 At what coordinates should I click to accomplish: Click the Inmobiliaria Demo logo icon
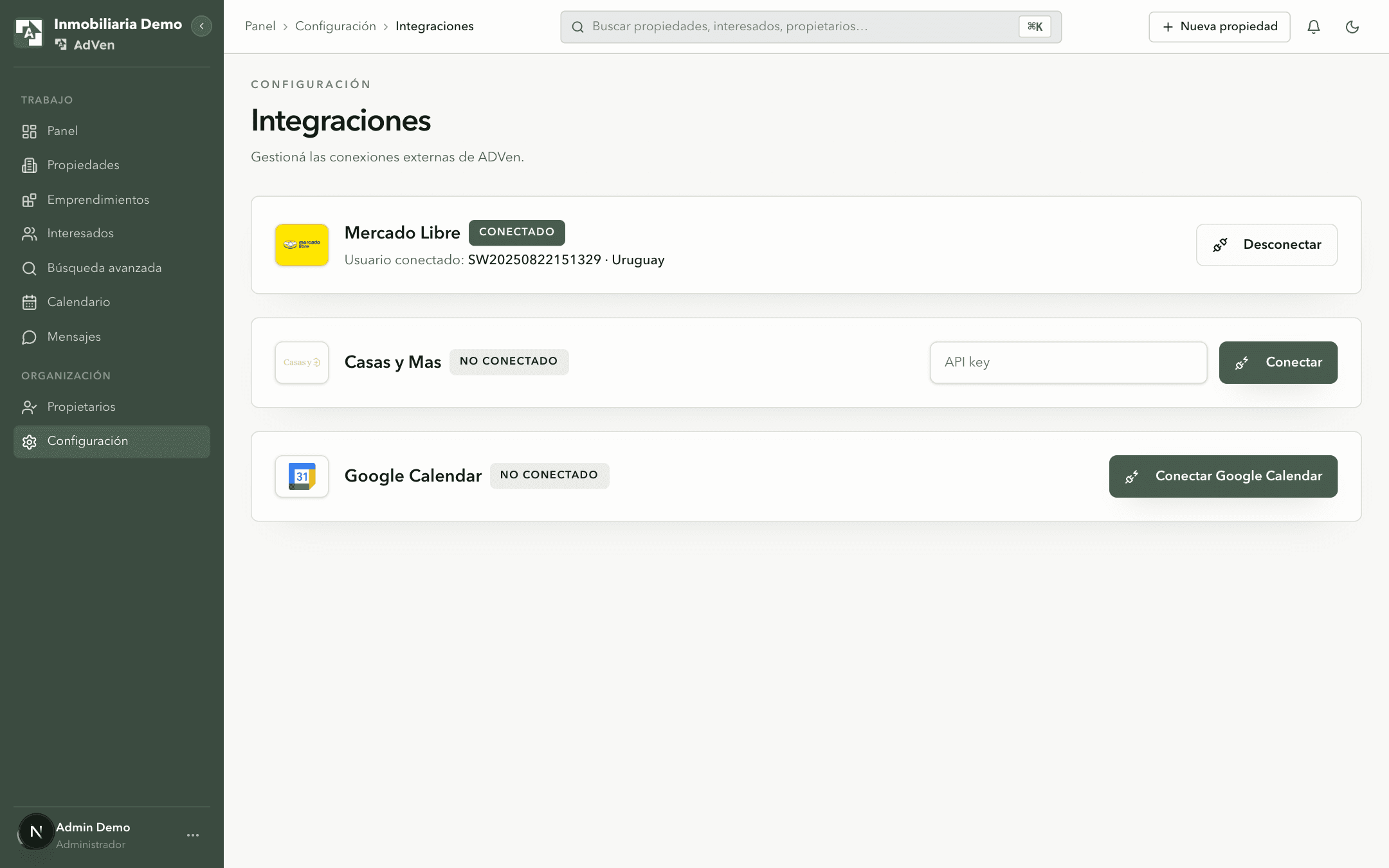tap(29, 33)
